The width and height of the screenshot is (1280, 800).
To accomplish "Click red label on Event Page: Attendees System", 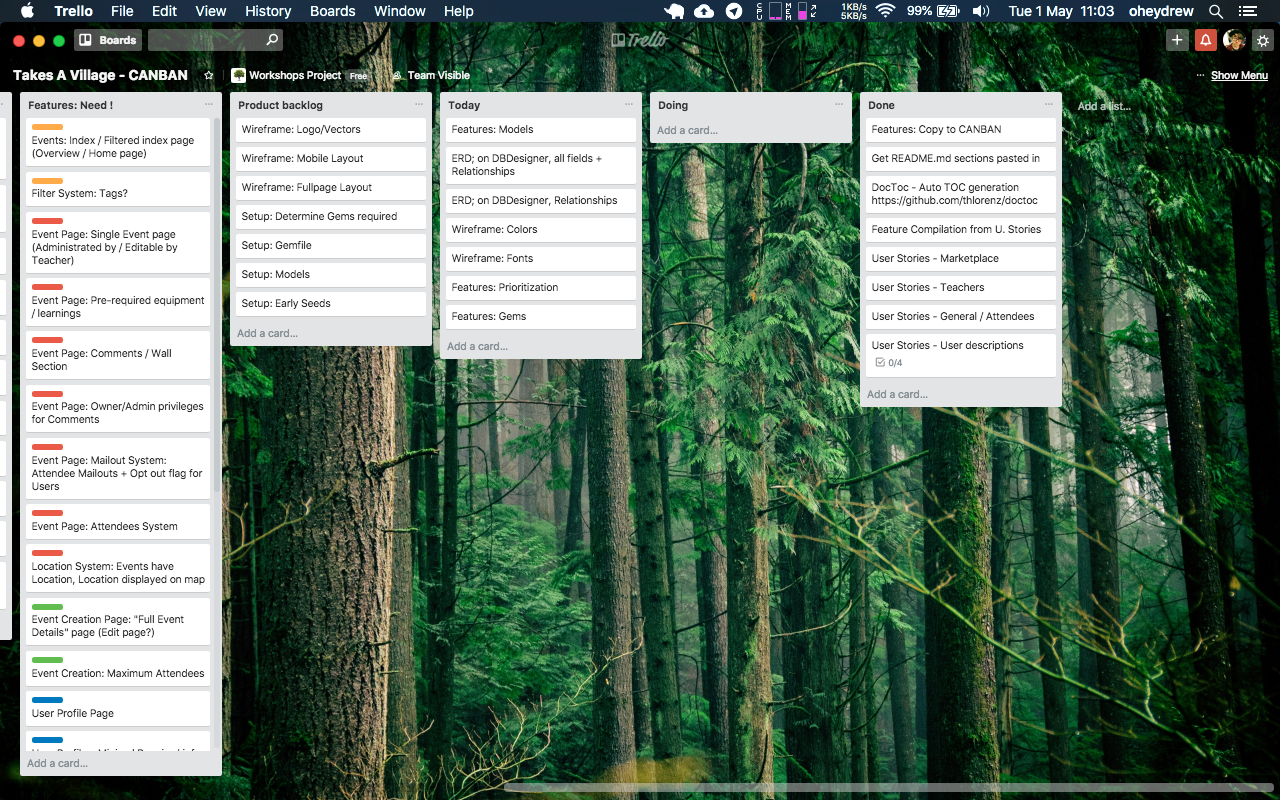I will (47, 513).
